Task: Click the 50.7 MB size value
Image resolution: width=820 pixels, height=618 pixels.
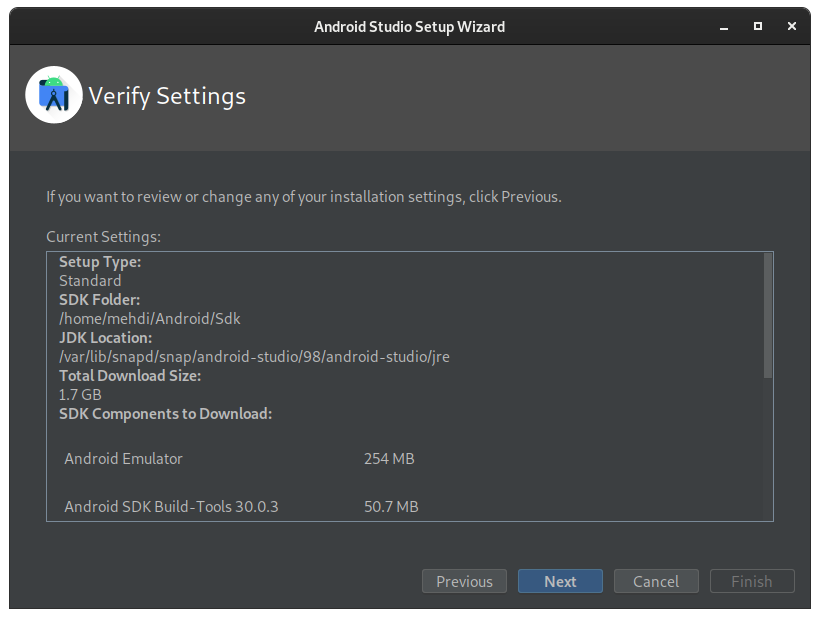Action: point(391,507)
